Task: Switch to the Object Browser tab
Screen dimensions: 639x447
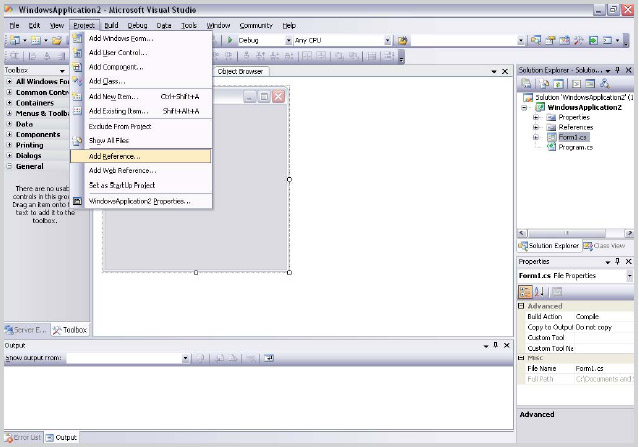Action: click(240, 71)
